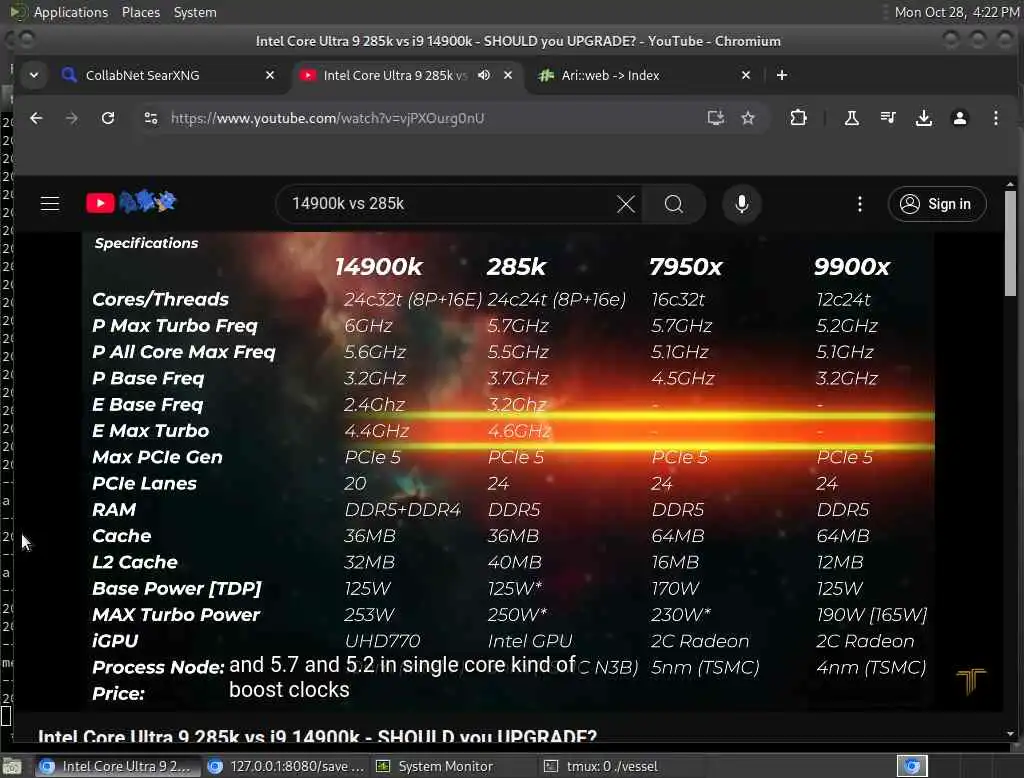The height and width of the screenshot is (778, 1024).
Task: Click the clock showing Mon Oct 28
Action: coord(956,12)
